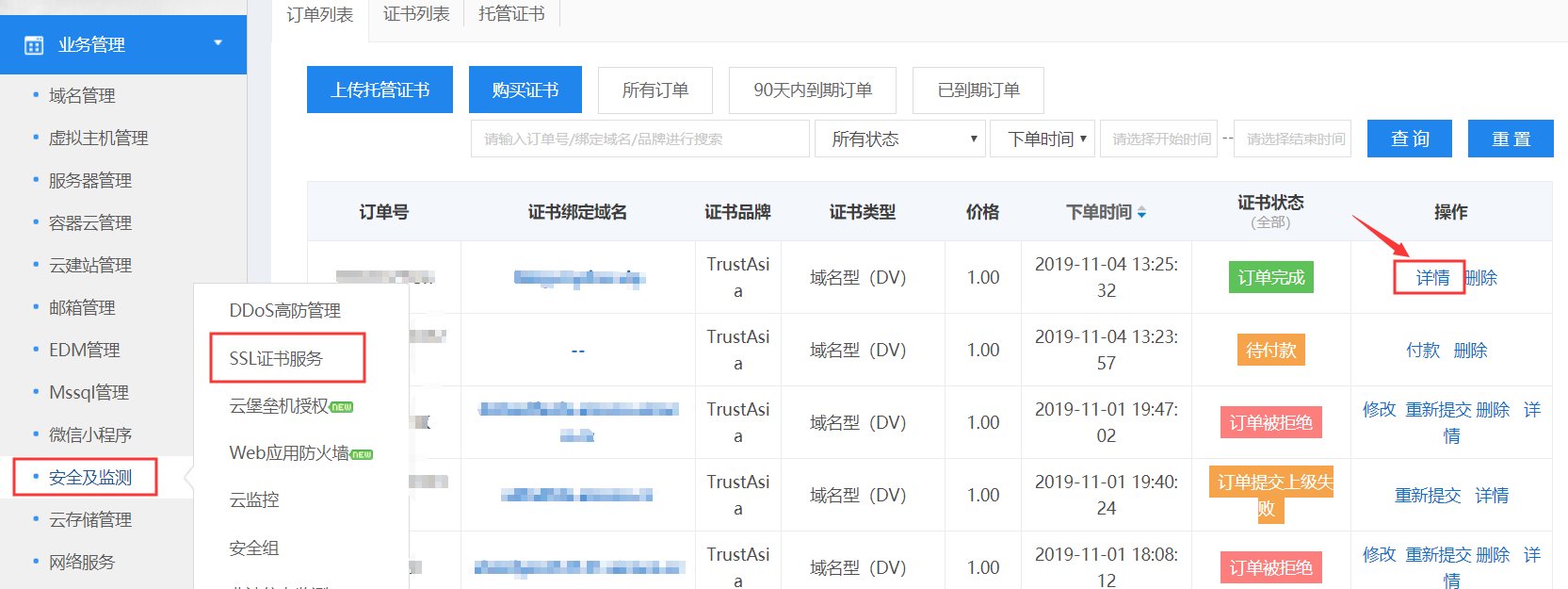Open the 下单时间 time type dropdown

coord(1042,139)
